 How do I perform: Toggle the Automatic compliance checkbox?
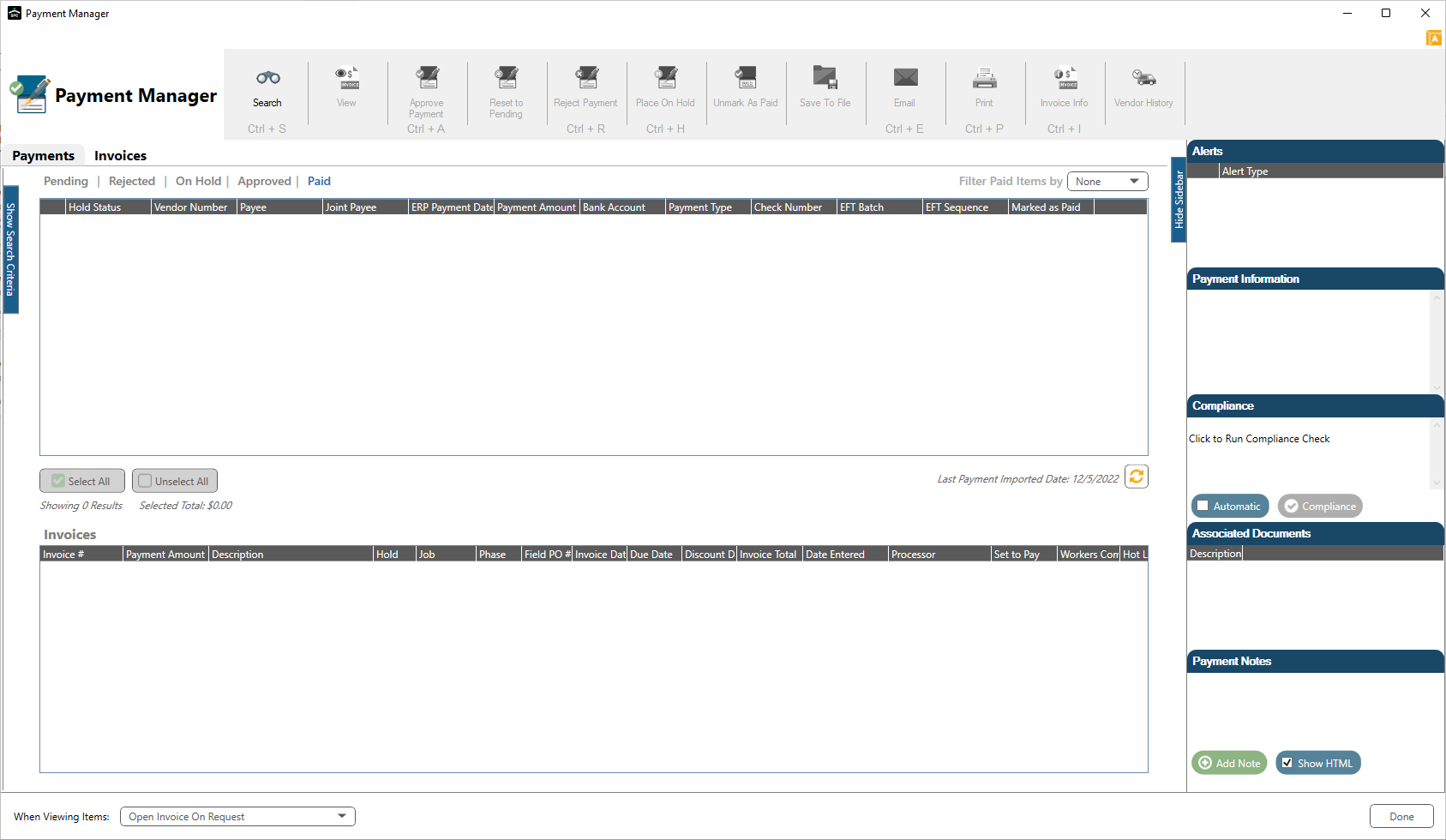coord(1203,506)
